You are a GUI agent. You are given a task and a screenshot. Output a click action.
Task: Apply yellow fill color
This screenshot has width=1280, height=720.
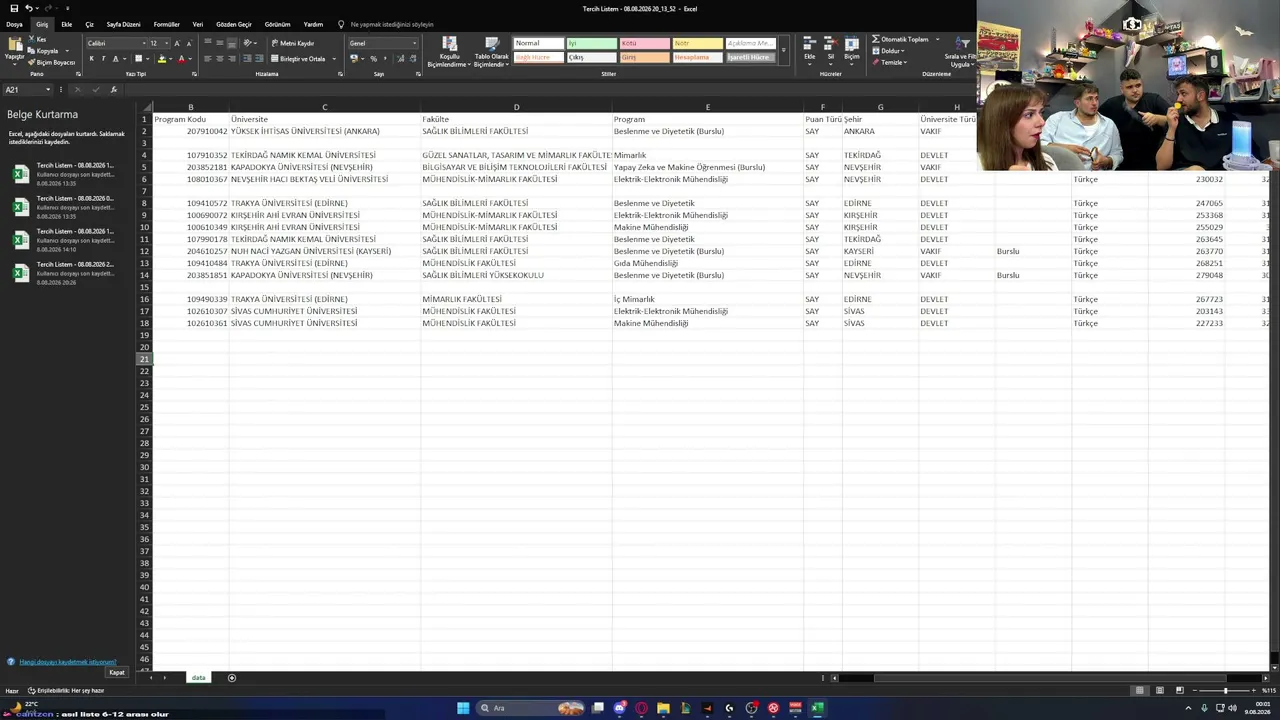tap(162, 59)
